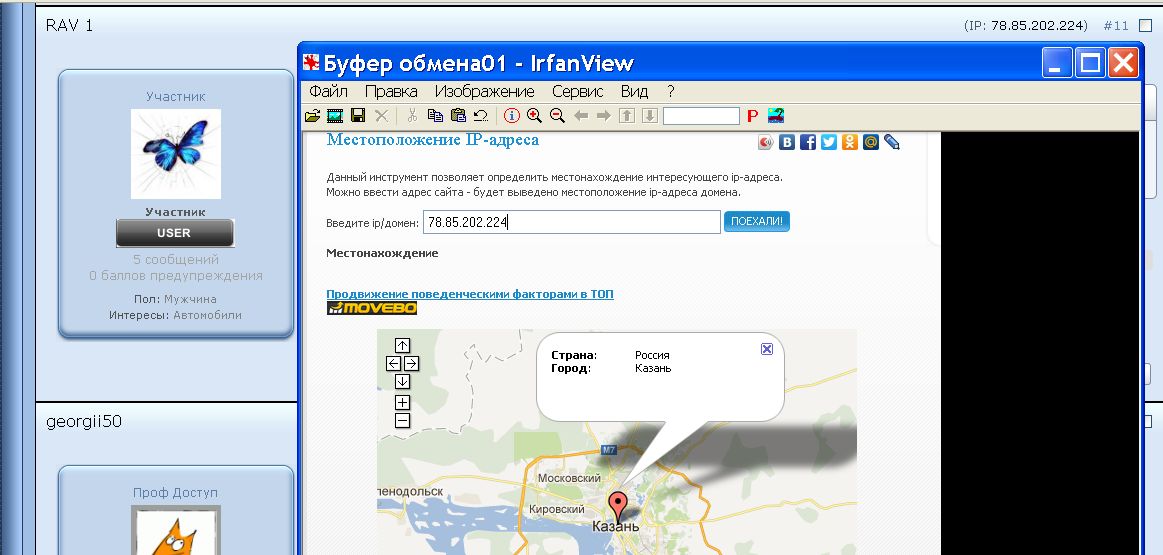Screen dimensions: 1163x555
Task: Open the slideshow filmstrip icon
Action: 335,116
